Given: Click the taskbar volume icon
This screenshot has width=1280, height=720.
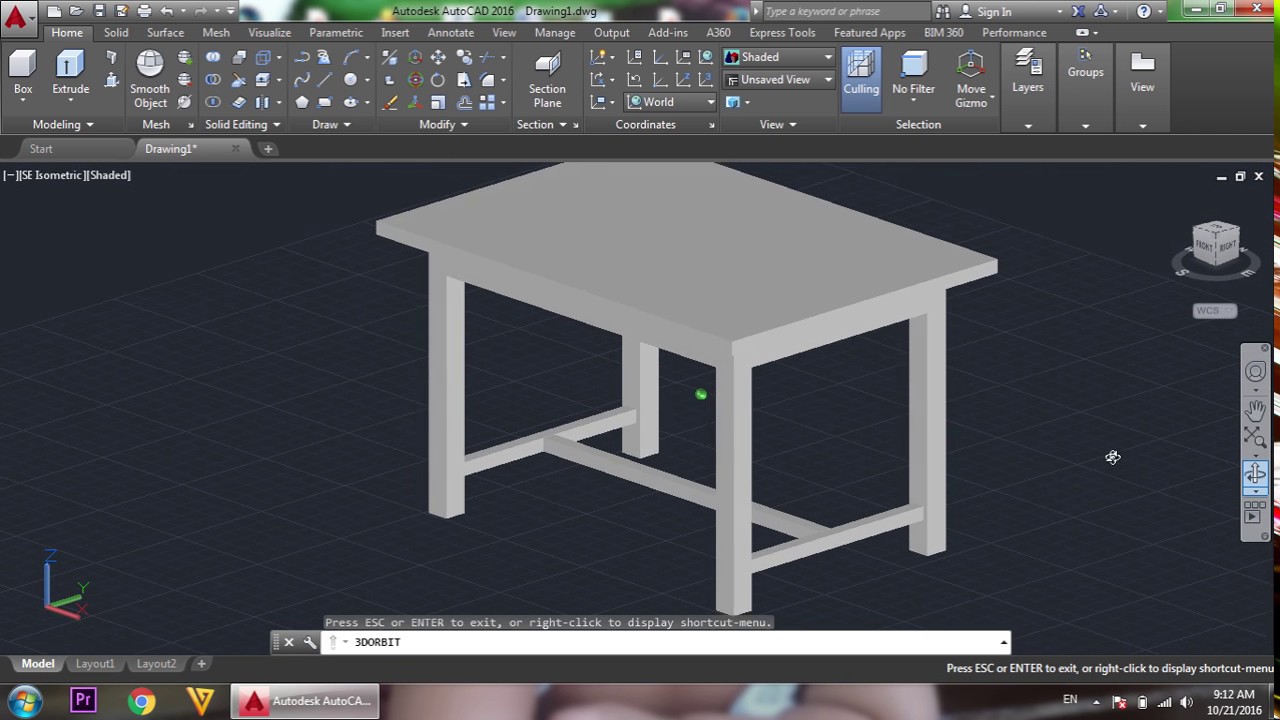Looking at the screenshot, I should [1187, 702].
